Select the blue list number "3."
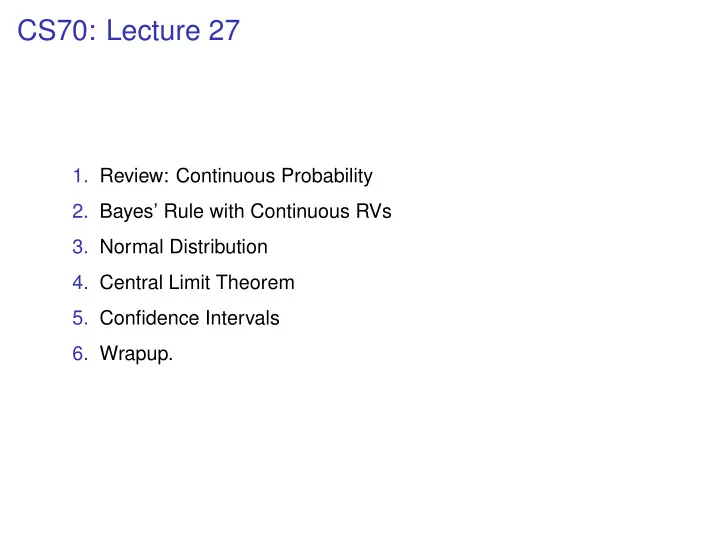 coord(80,247)
